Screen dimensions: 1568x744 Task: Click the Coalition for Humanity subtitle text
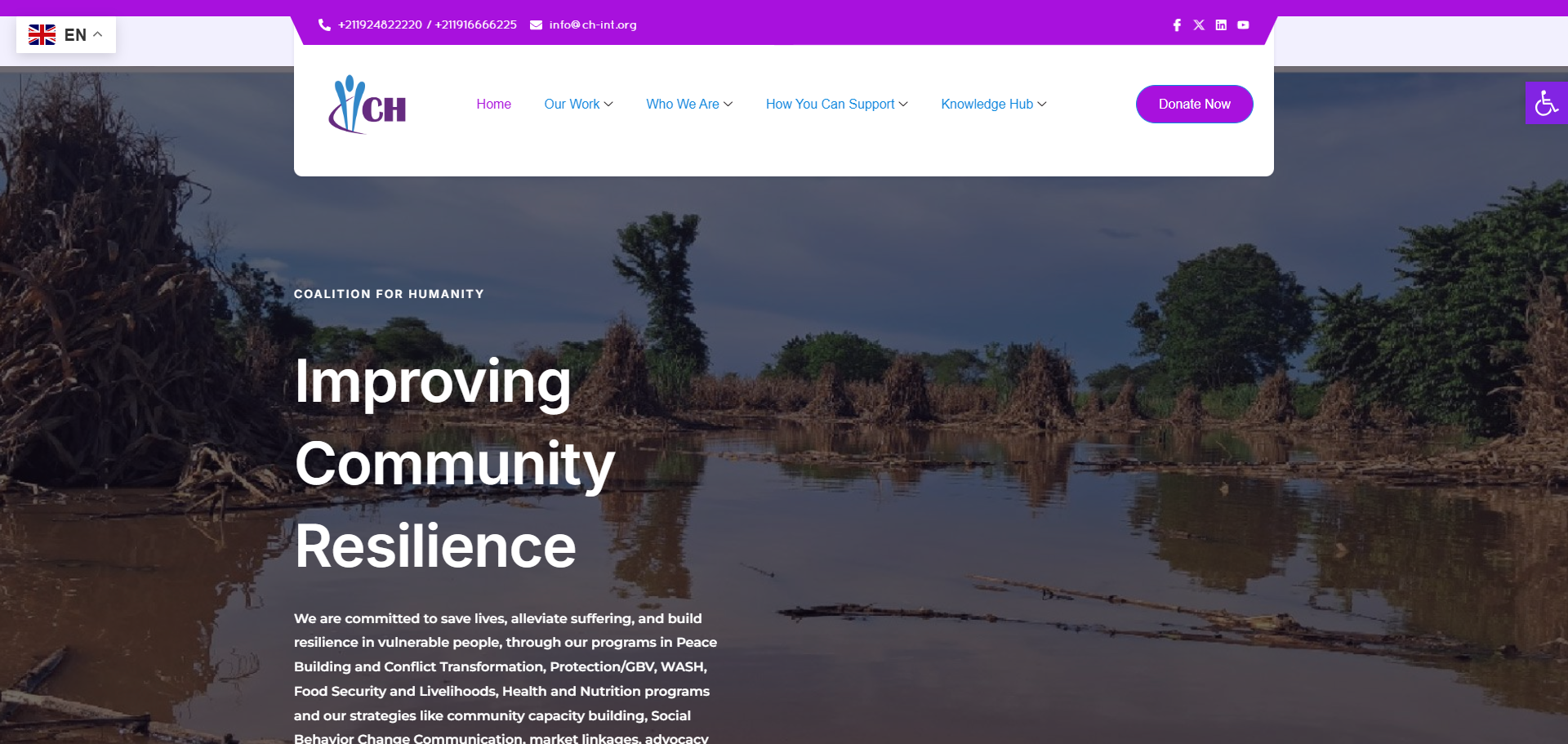[389, 294]
